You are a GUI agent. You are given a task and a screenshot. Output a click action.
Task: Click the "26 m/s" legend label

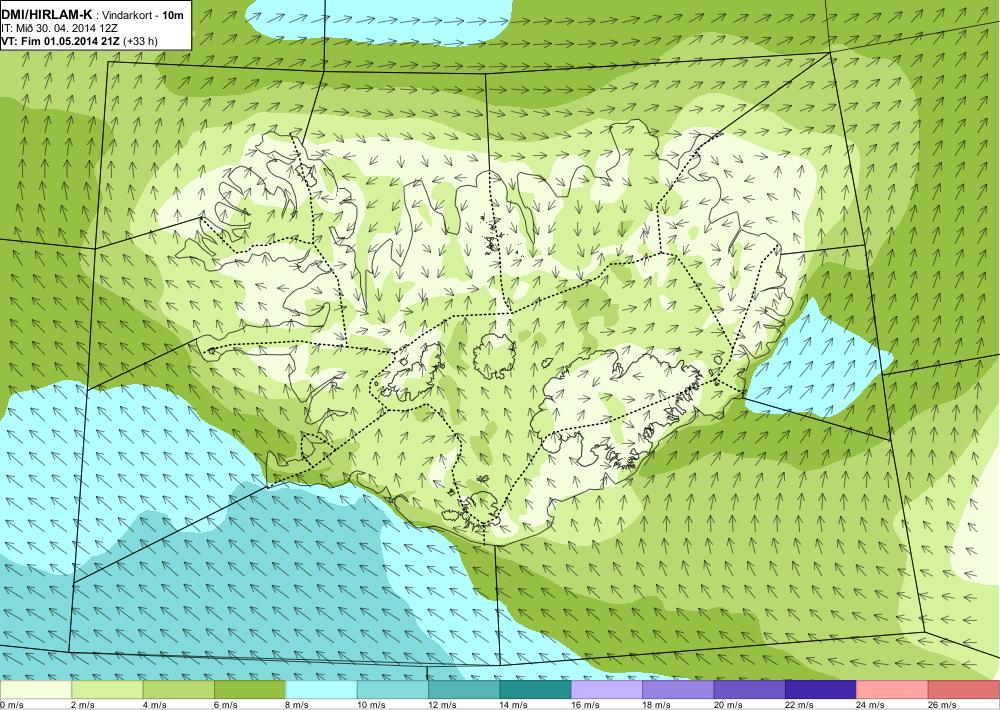point(943,705)
